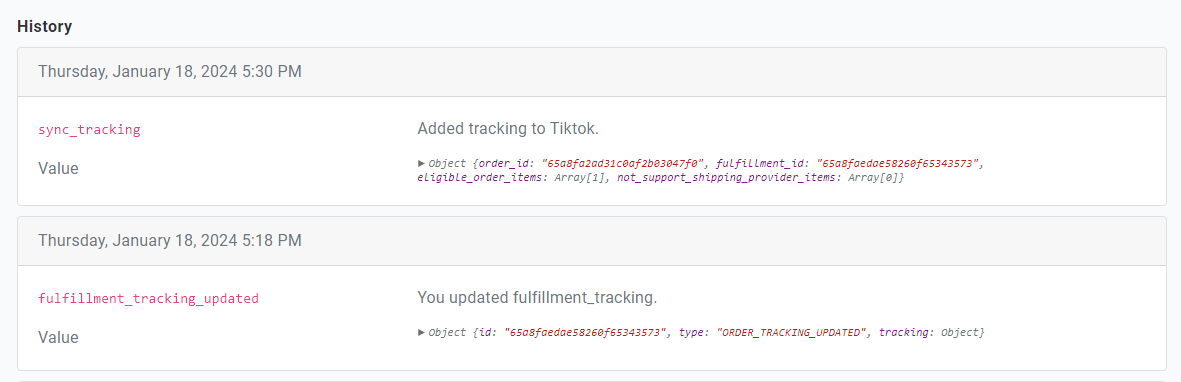Image resolution: width=1181 pixels, height=382 pixels.
Task: Click the 5:18 PM history entry header
Action: (x=591, y=241)
